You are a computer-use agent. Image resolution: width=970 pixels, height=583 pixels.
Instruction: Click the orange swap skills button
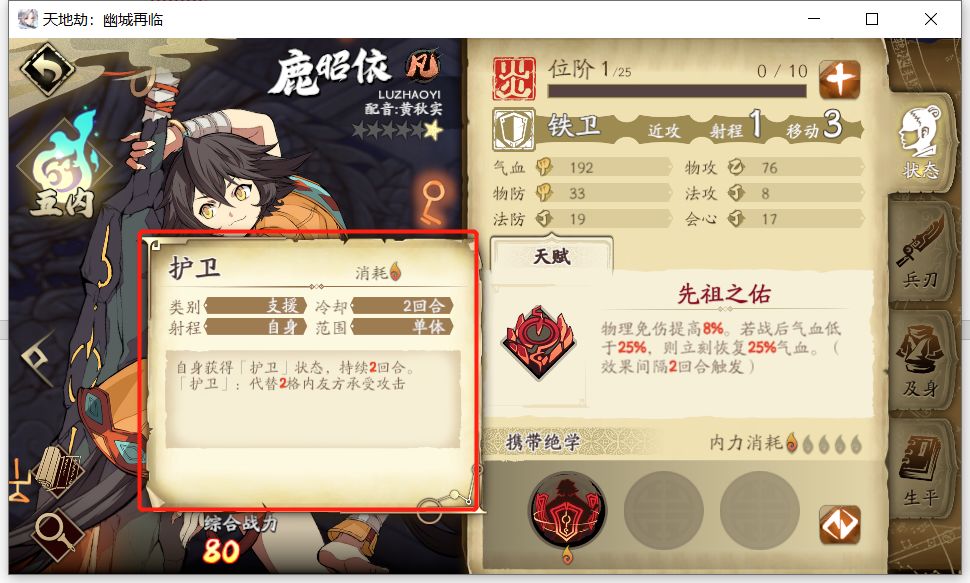(839, 525)
